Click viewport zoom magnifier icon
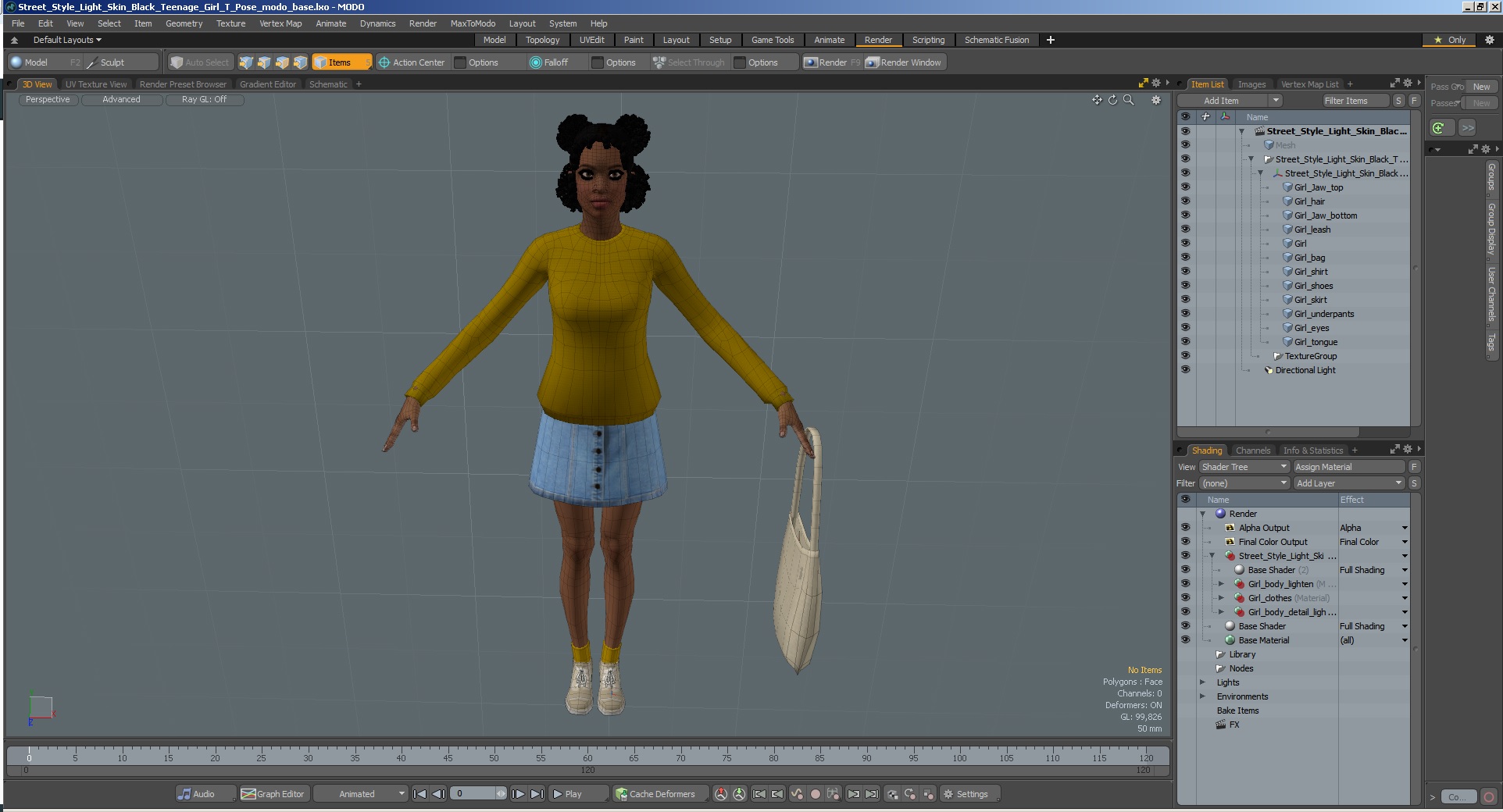This screenshot has width=1503, height=812. pyautogui.click(x=1128, y=100)
